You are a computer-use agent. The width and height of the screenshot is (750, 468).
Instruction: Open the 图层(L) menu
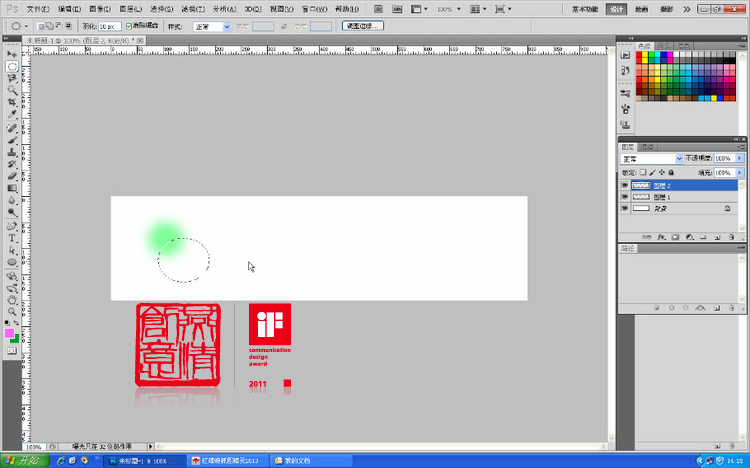131,9
